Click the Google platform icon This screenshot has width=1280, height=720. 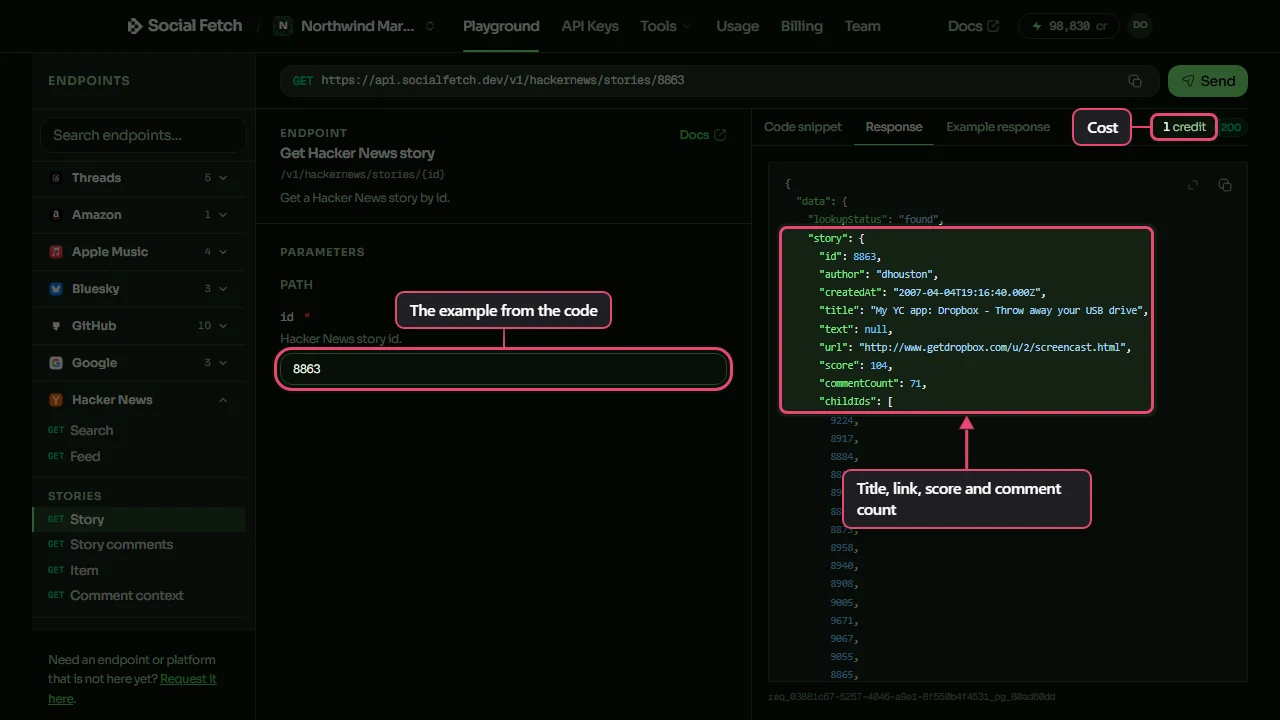click(x=56, y=363)
